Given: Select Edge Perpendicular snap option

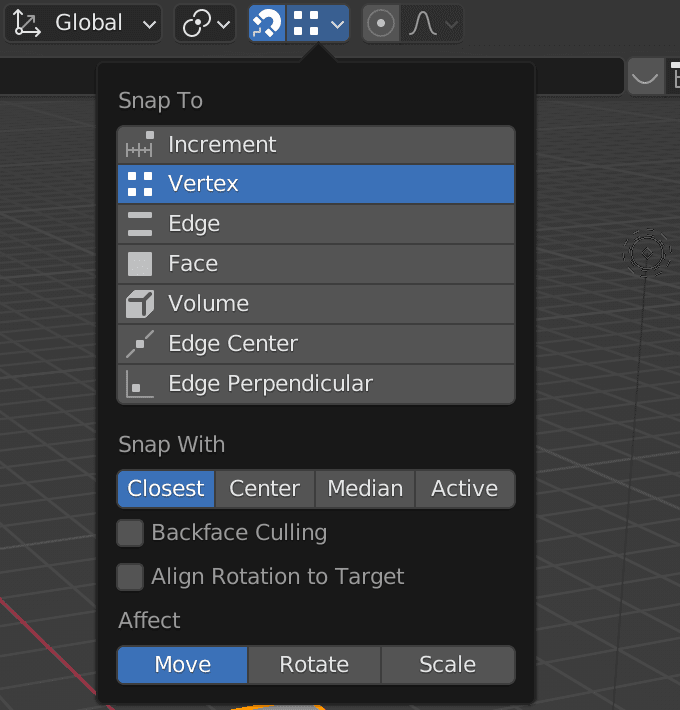Looking at the screenshot, I should (316, 384).
